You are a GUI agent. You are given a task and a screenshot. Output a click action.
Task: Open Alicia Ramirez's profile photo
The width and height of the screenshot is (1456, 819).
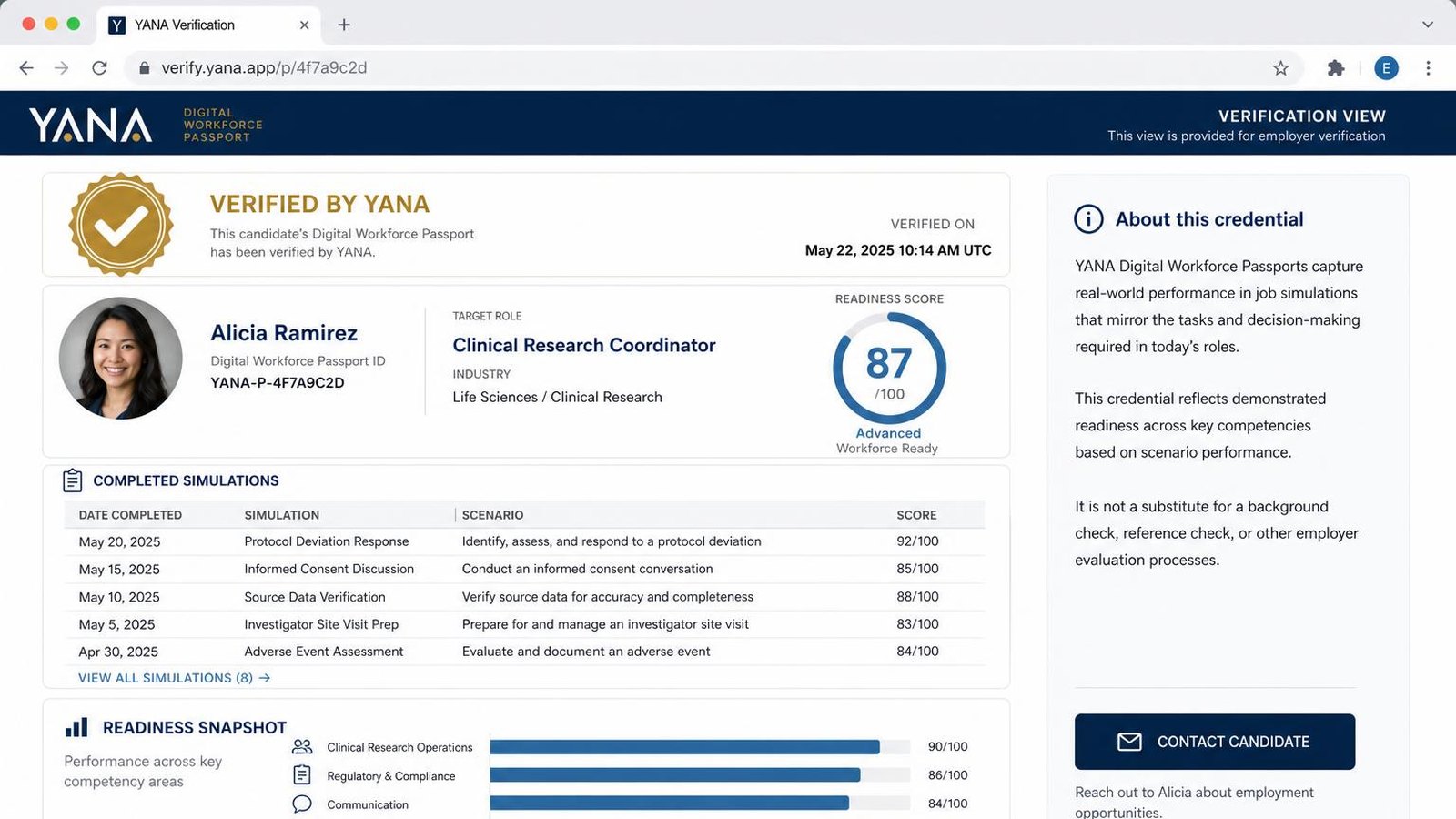(121, 358)
